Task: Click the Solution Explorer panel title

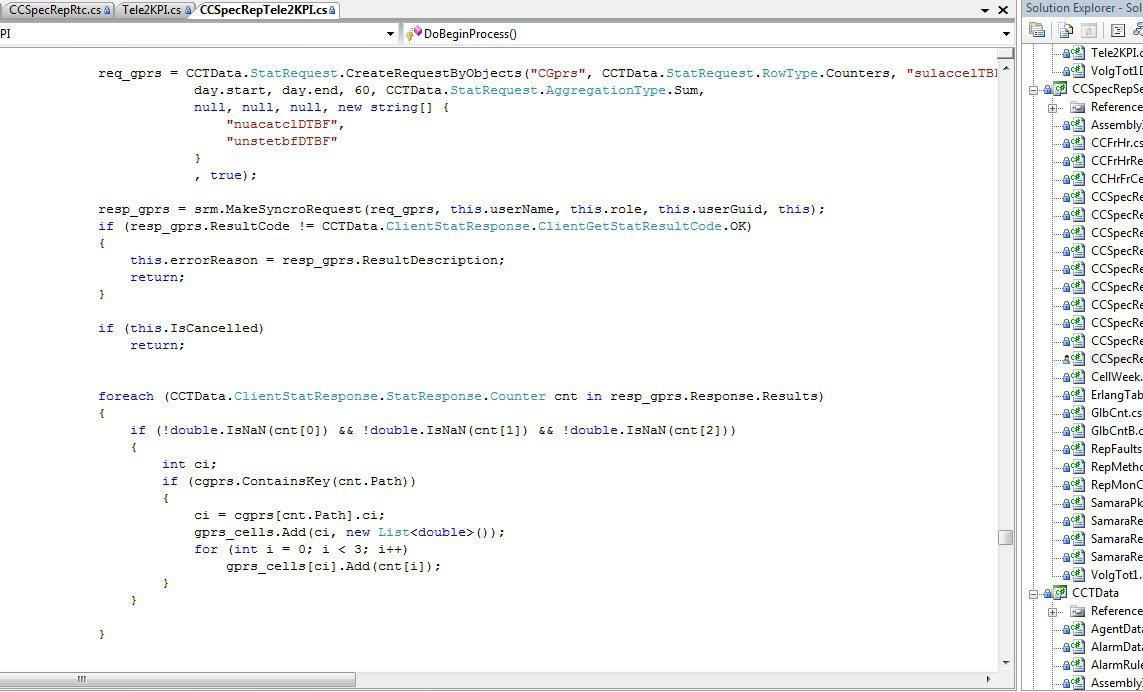Action: pos(1084,8)
